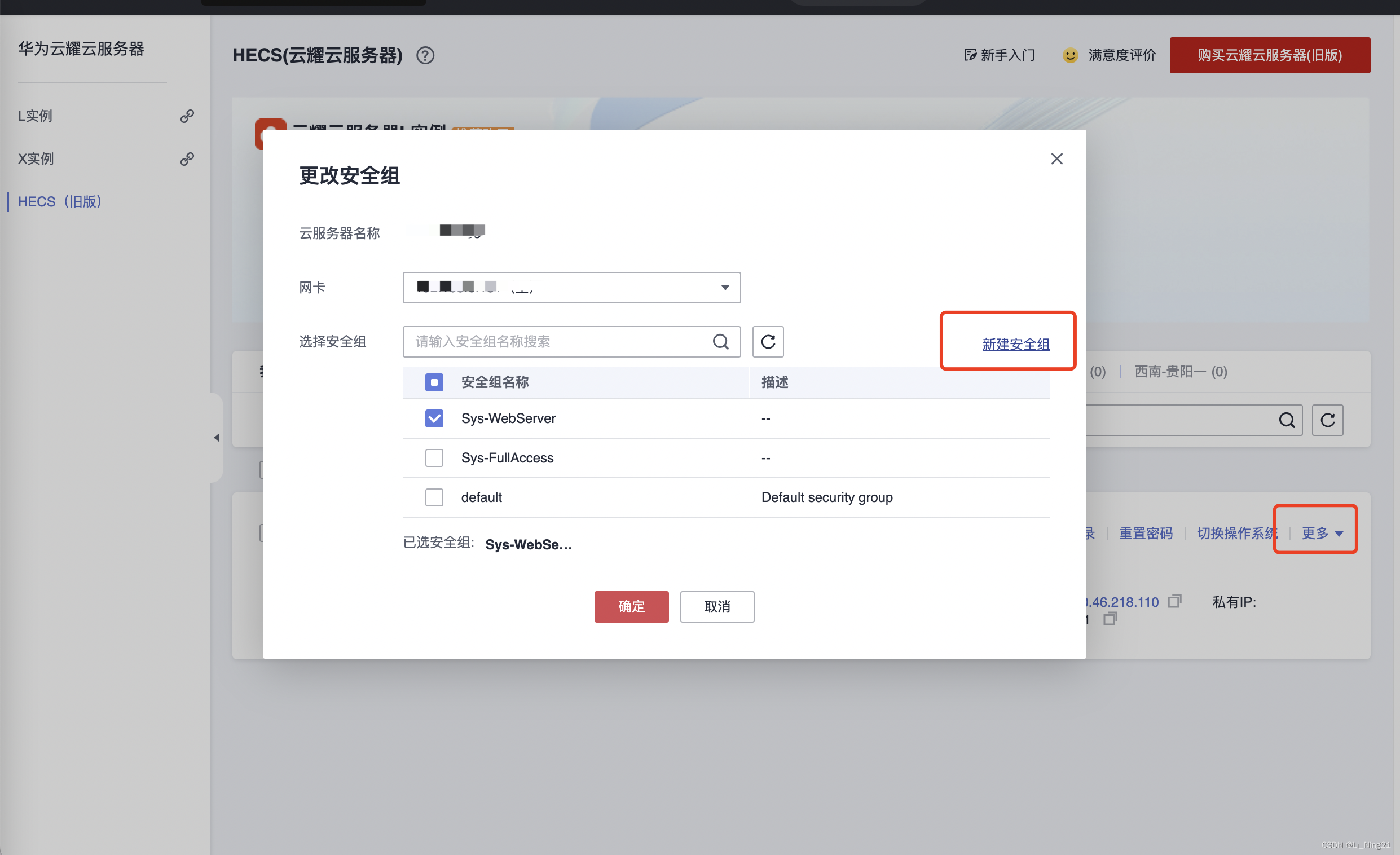1400x855 pixels.
Task: Click the 描述 column header
Action: pyautogui.click(x=774, y=382)
